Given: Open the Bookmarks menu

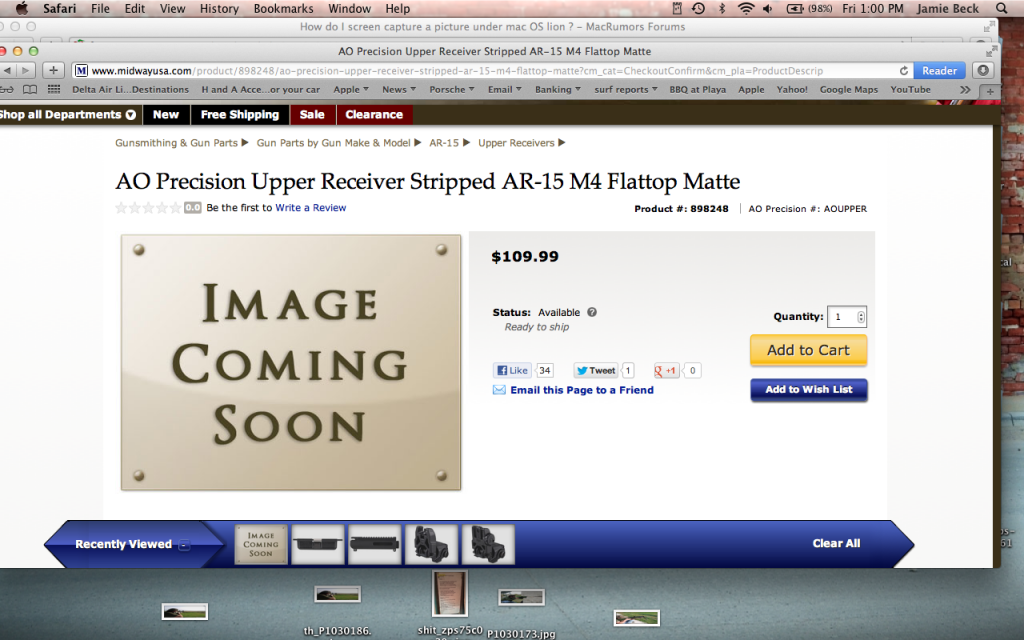Looking at the screenshot, I should coord(283,8).
